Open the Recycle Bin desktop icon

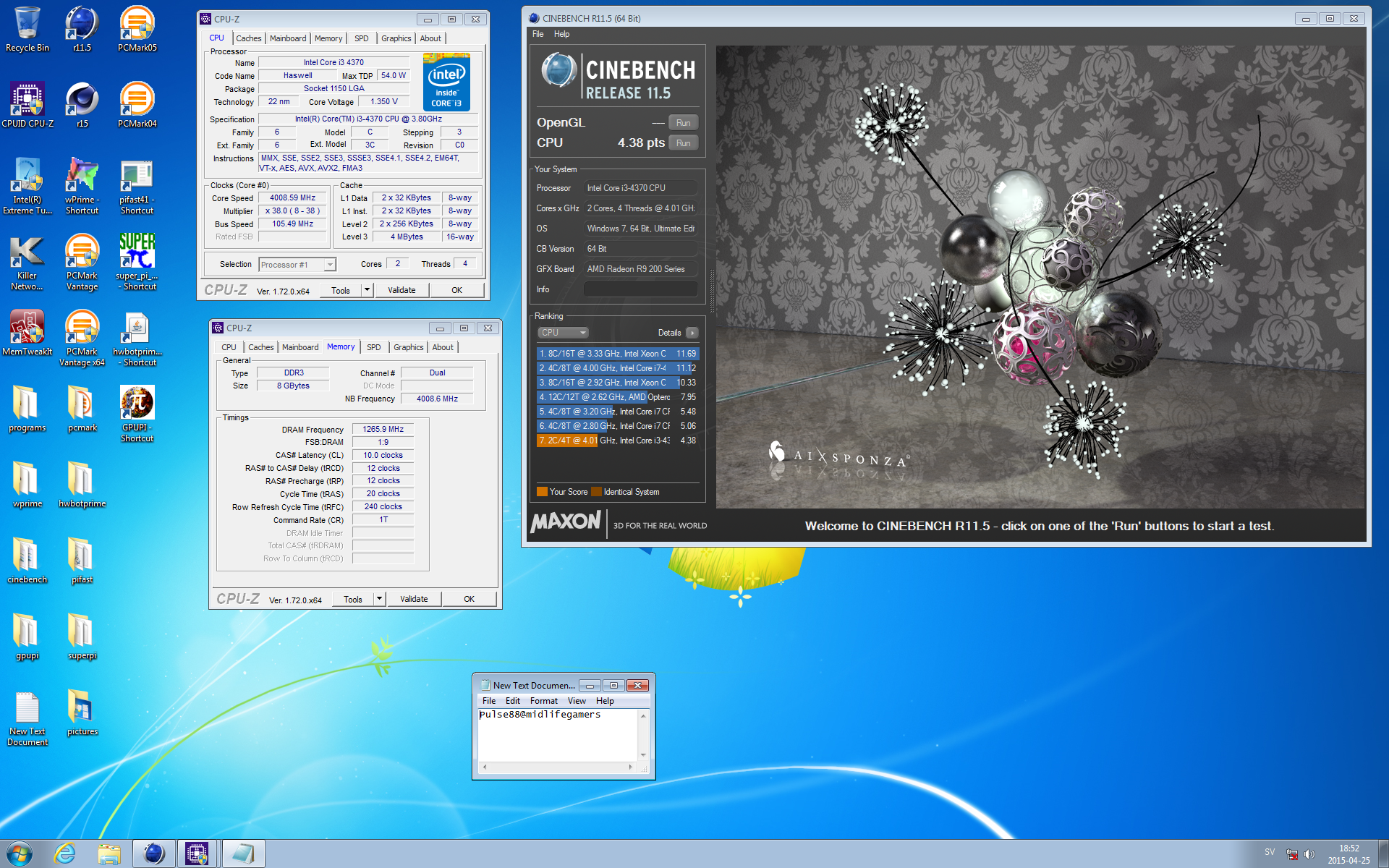coord(27,29)
